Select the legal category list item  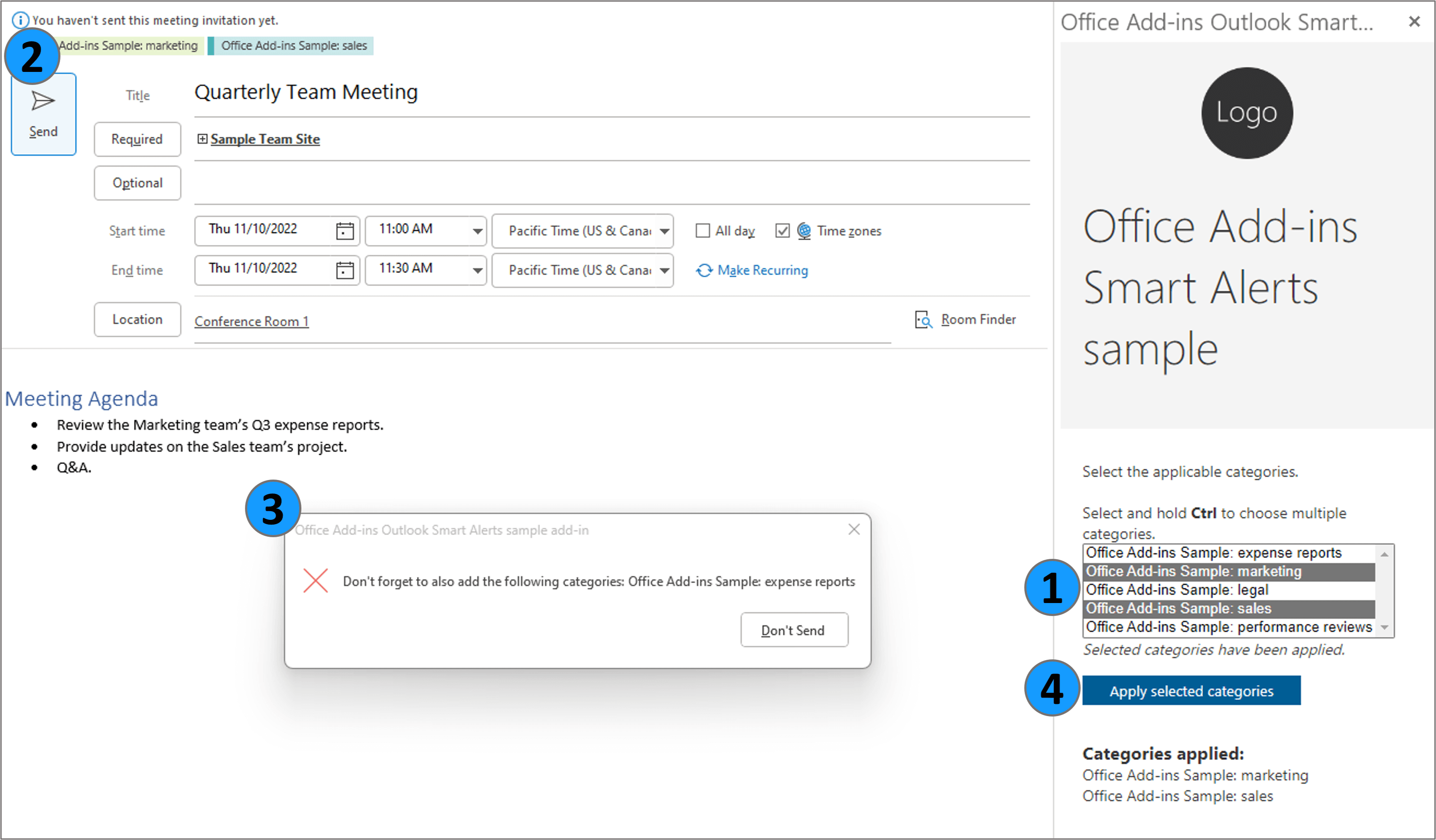tap(1177, 590)
